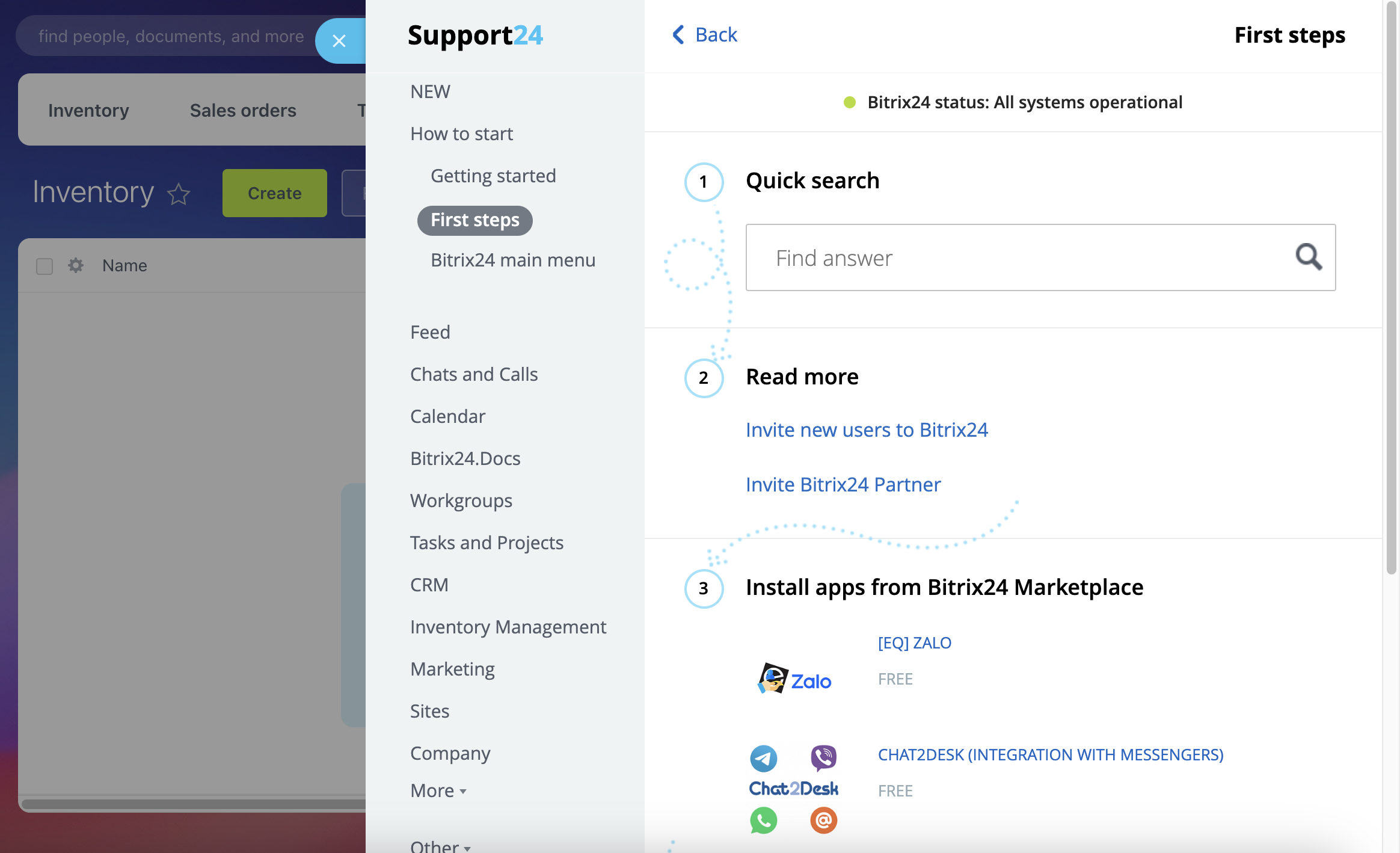Image resolution: width=1400 pixels, height=853 pixels.
Task: Open the Invite new users to Bitrix24 link
Action: pos(867,430)
